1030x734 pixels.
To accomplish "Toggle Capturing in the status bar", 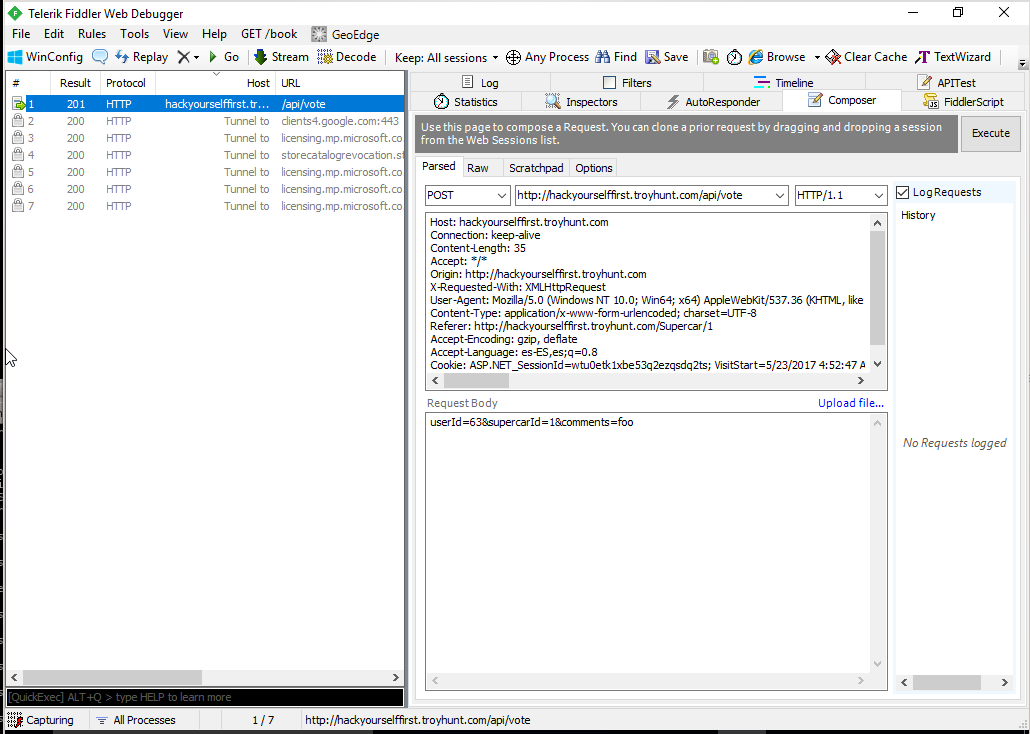I will click(x=41, y=720).
